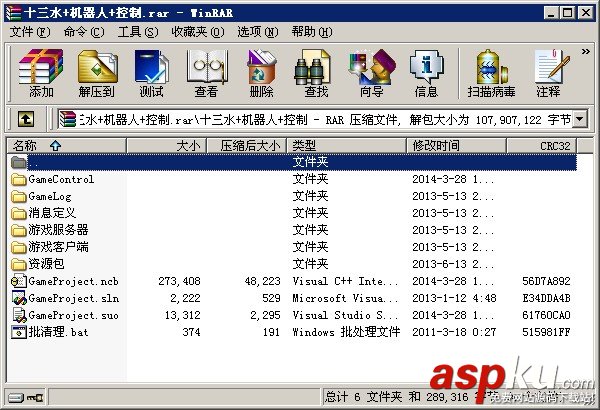Select 批清理.bat file icon
600x410 pixels.
[x=18, y=332]
